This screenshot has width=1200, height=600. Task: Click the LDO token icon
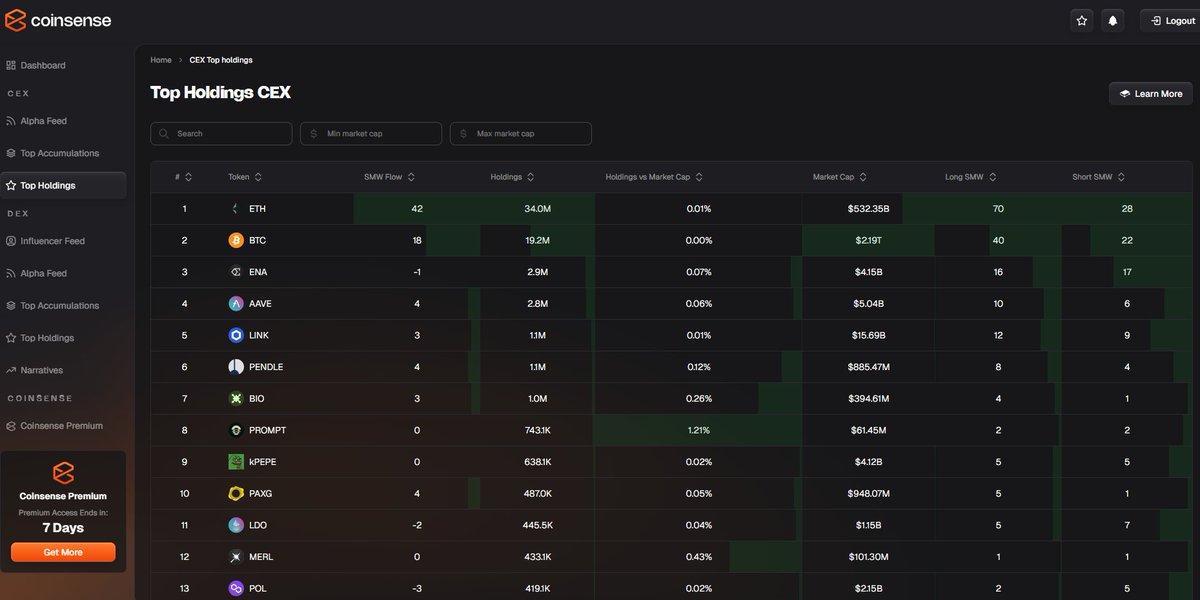coord(236,525)
